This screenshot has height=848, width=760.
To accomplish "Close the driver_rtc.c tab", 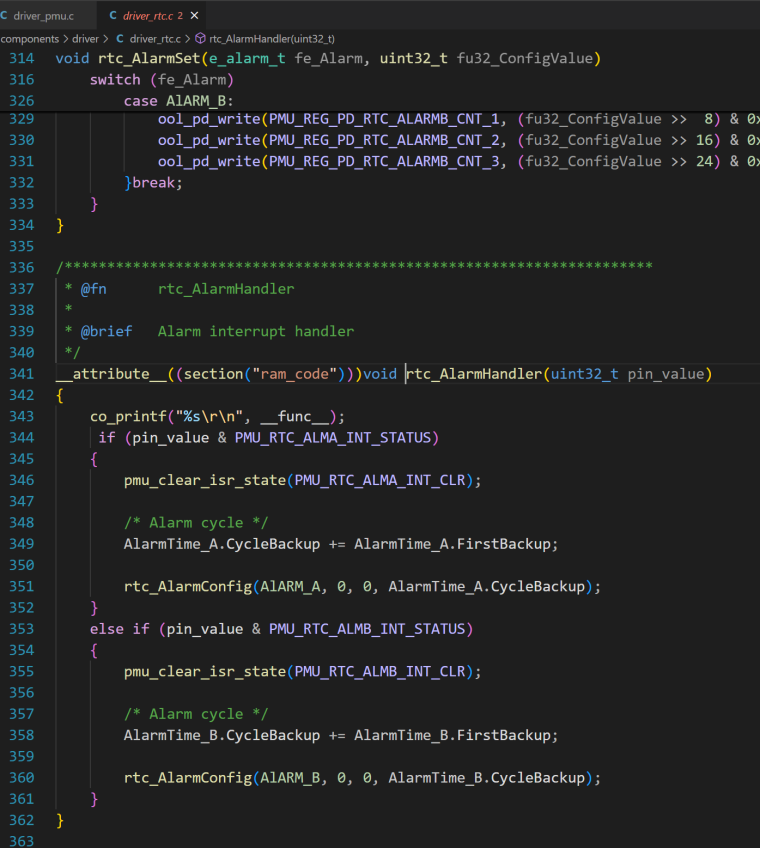I will pyautogui.click(x=194, y=16).
